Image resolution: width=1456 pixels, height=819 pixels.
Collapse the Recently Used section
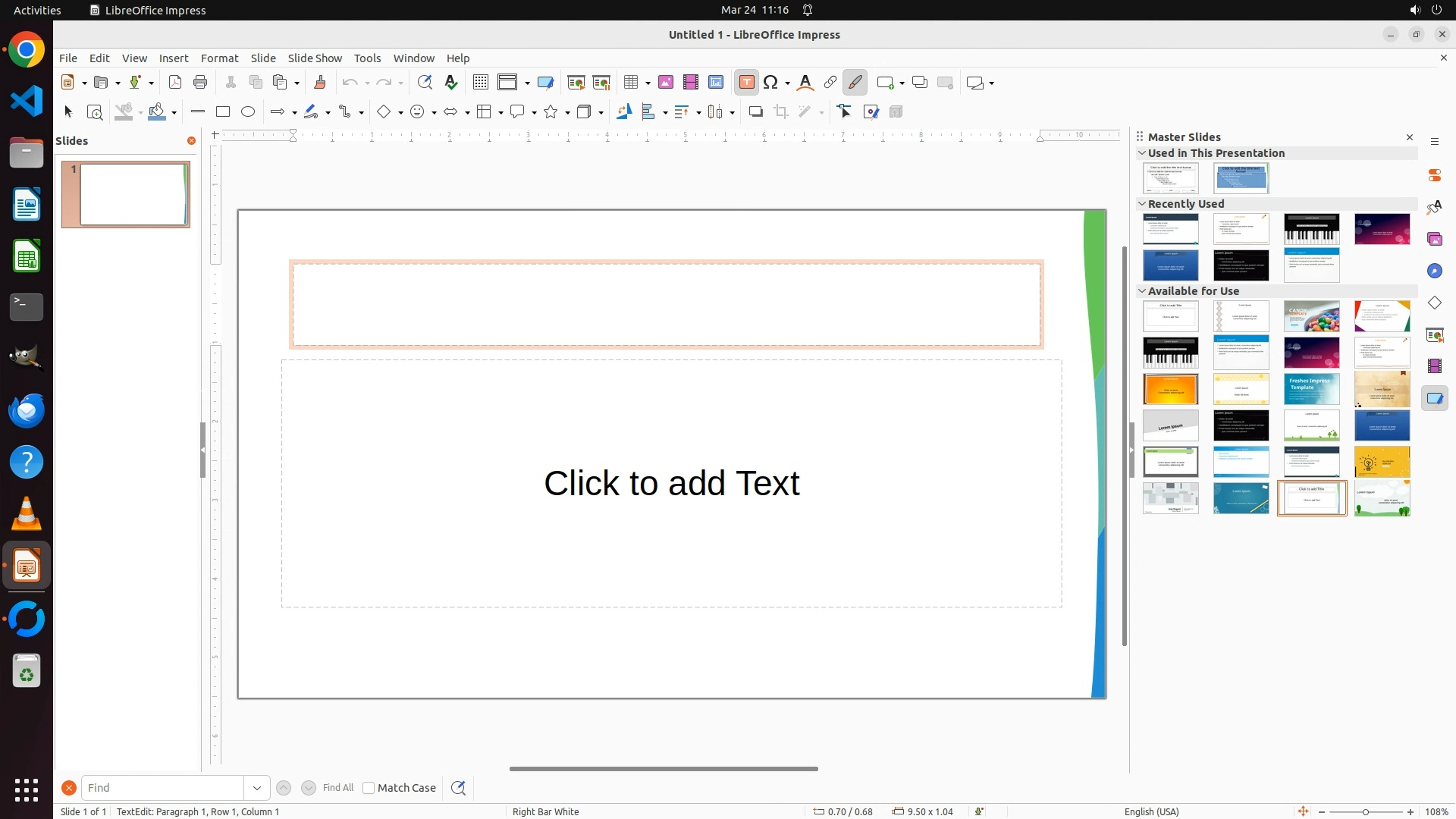[1142, 204]
